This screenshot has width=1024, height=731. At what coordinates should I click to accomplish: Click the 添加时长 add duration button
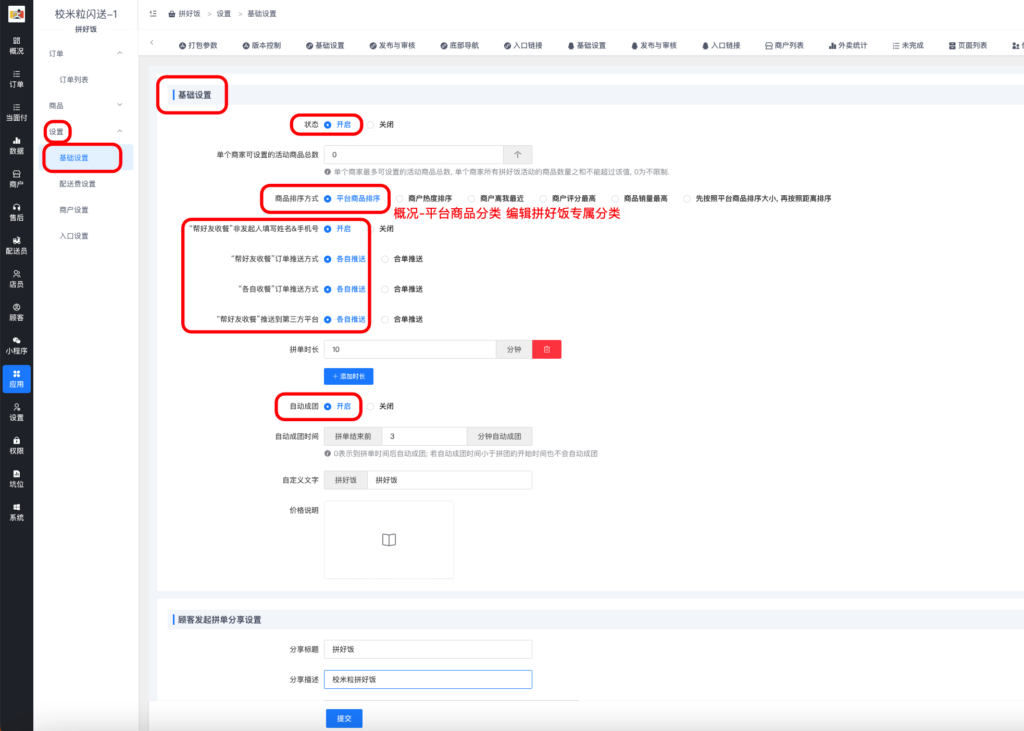click(348, 376)
